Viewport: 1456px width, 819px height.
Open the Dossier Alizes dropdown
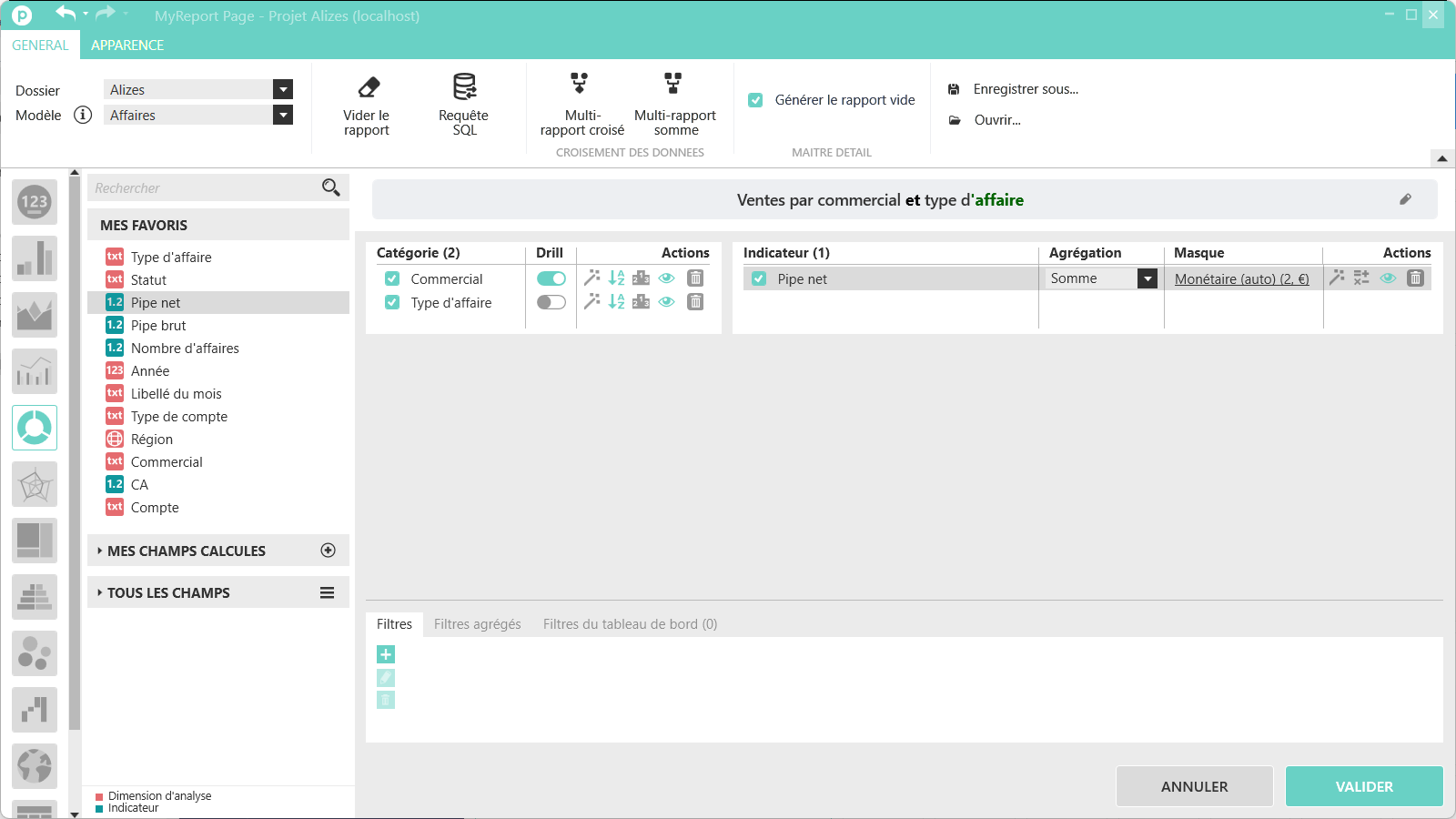[x=283, y=89]
